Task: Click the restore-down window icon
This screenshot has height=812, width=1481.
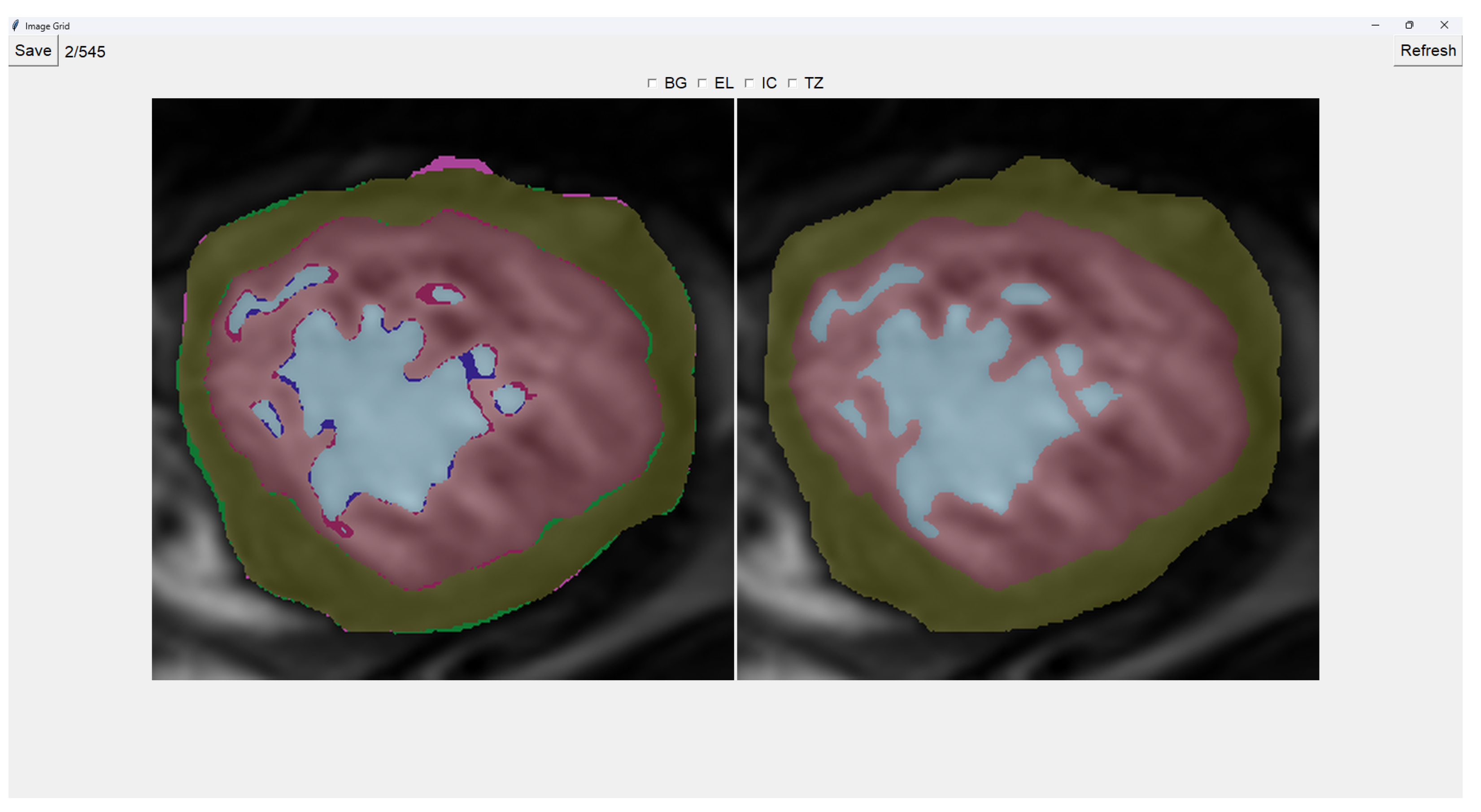Action: (x=1409, y=25)
